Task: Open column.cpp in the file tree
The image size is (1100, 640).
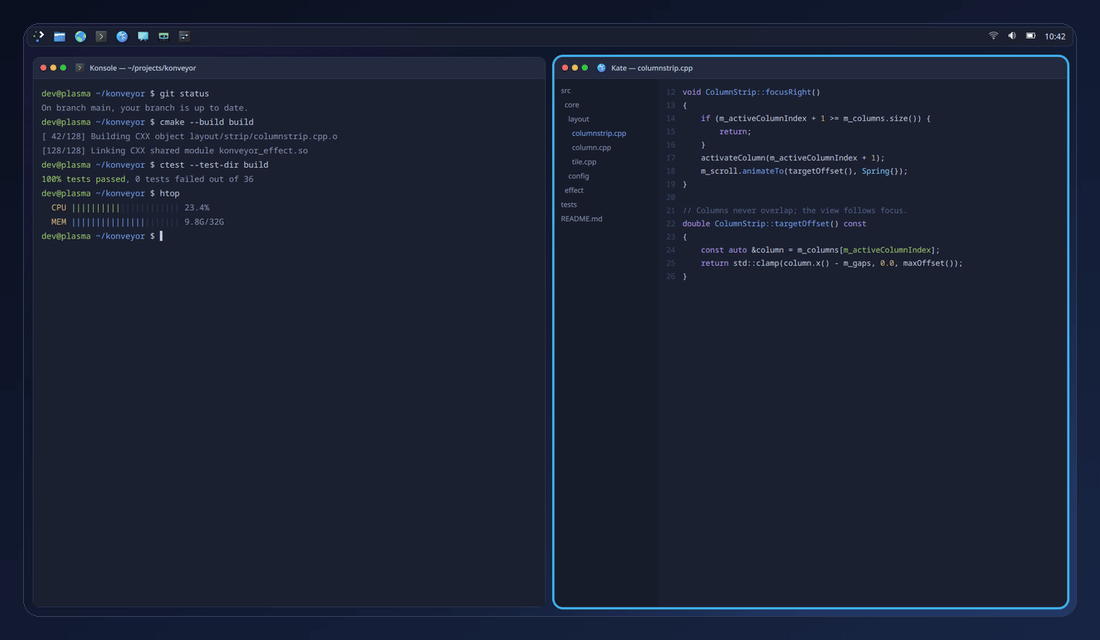Action: pyautogui.click(x=591, y=147)
